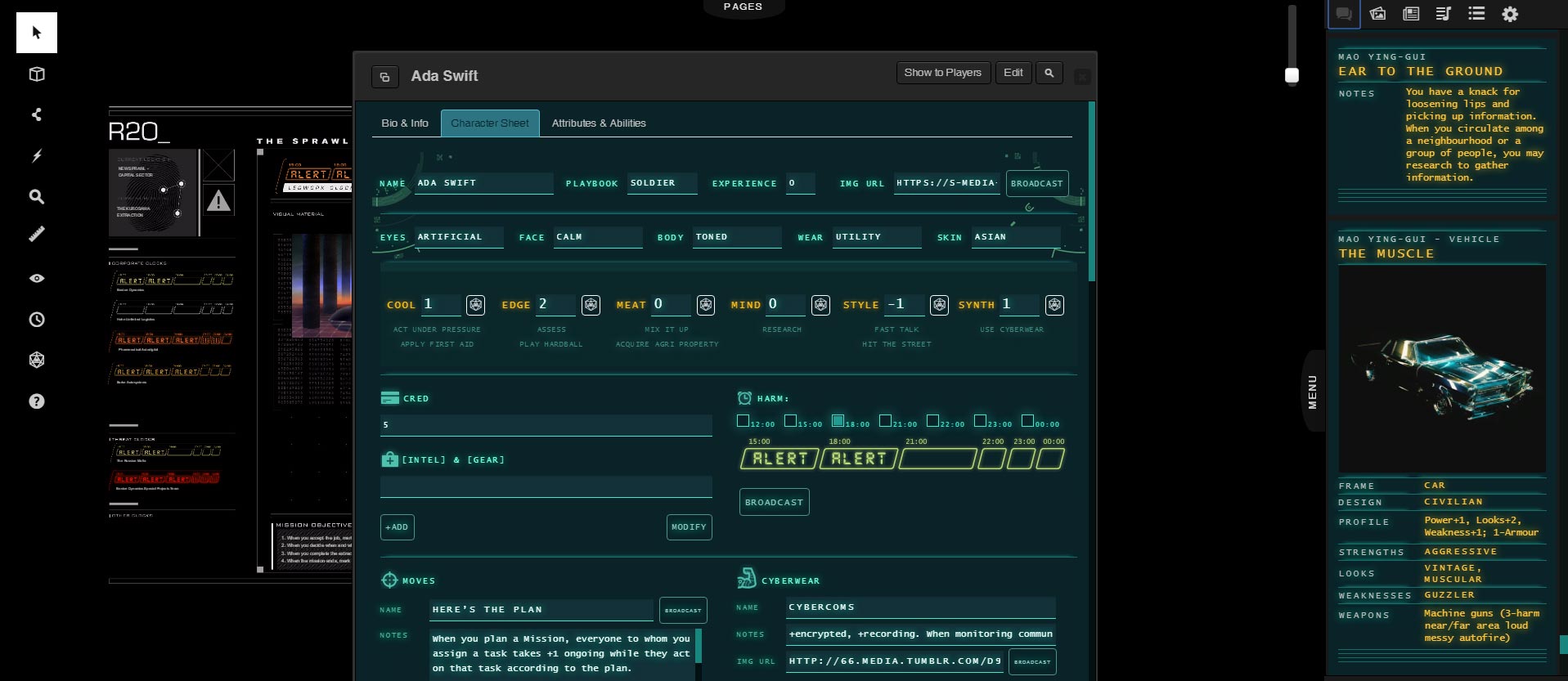Open the layers cube dropdown
The height and width of the screenshot is (681, 1568).
coord(36,74)
